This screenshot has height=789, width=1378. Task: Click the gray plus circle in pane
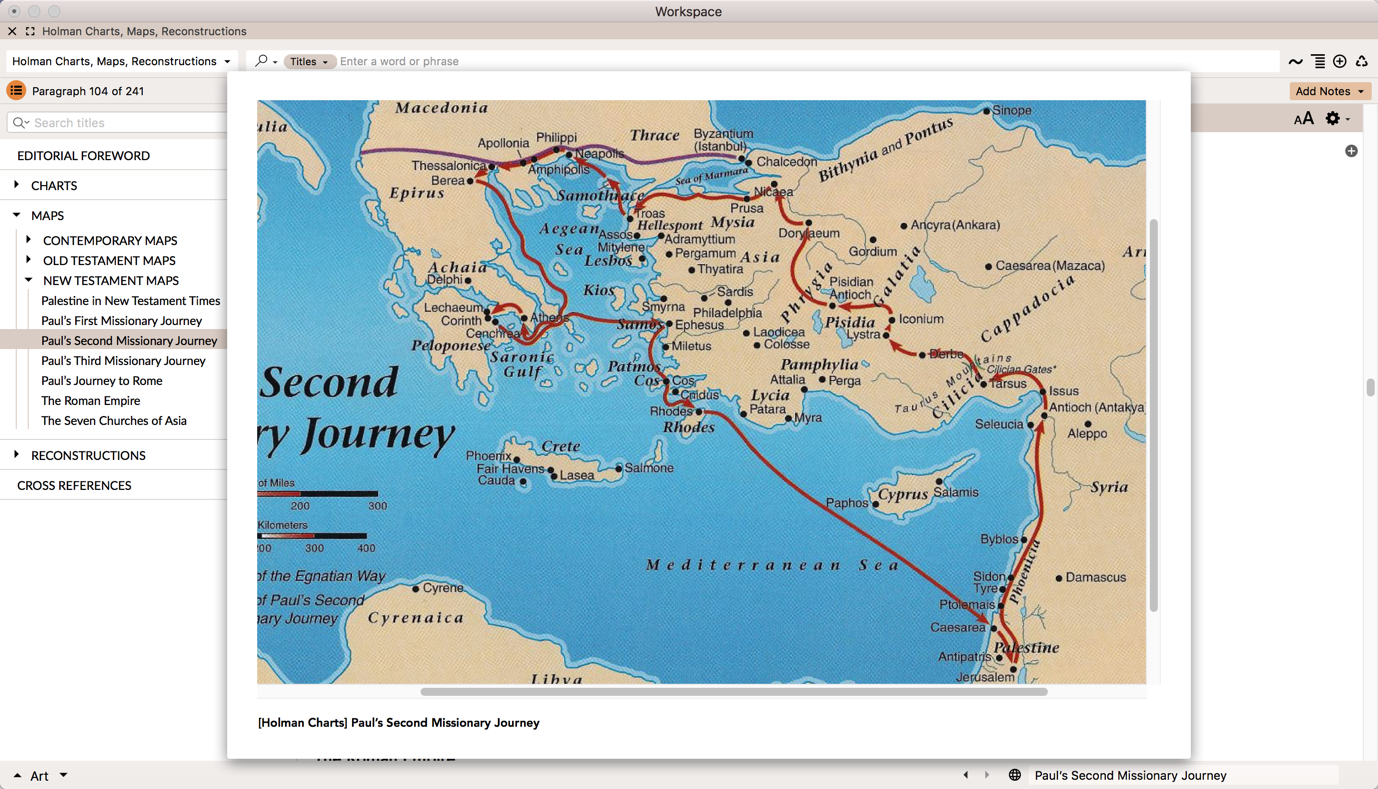click(1351, 151)
